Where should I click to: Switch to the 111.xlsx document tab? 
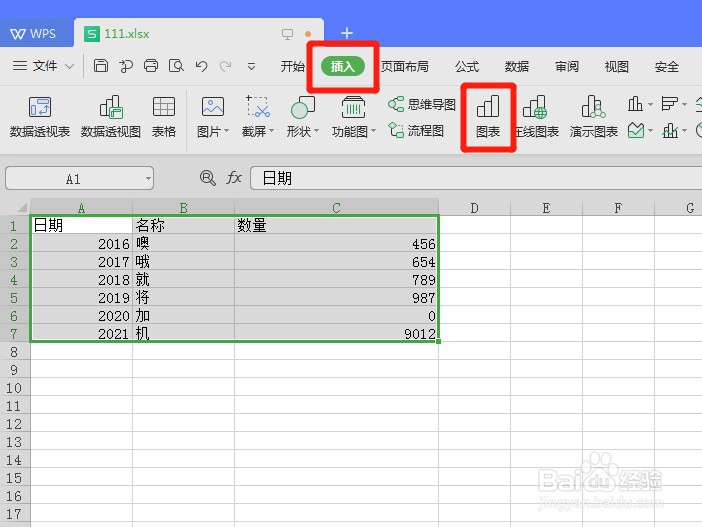[199, 34]
